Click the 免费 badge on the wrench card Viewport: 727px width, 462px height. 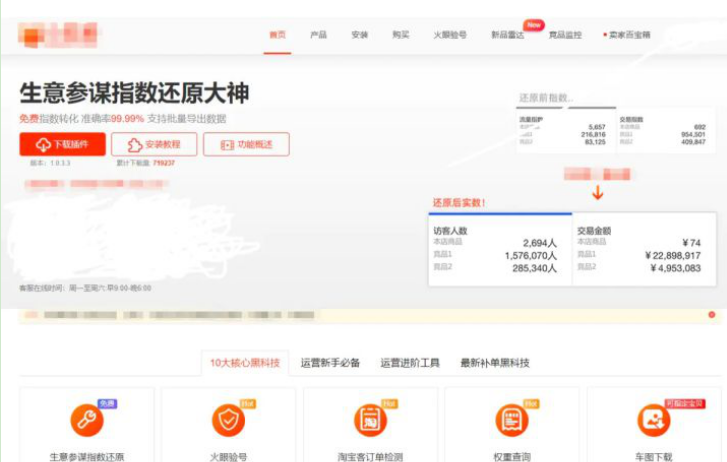tap(107, 404)
